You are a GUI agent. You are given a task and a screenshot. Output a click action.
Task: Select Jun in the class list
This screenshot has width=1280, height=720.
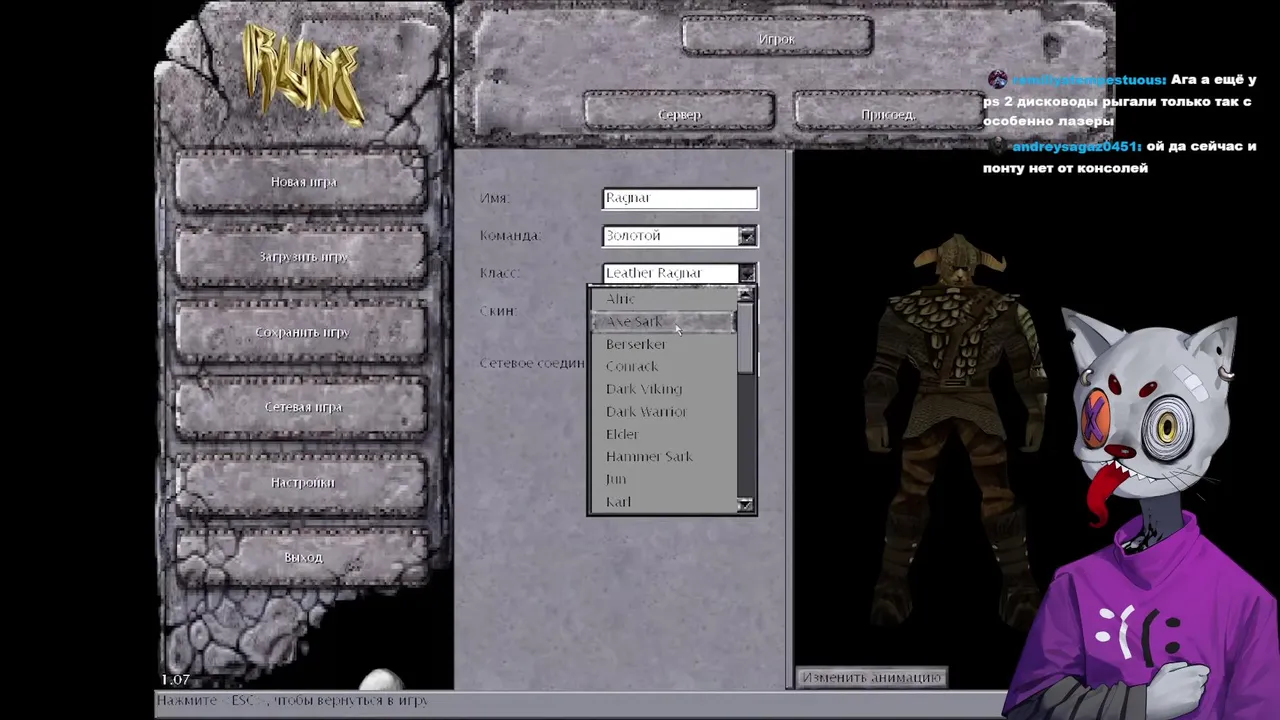pyautogui.click(x=664, y=479)
